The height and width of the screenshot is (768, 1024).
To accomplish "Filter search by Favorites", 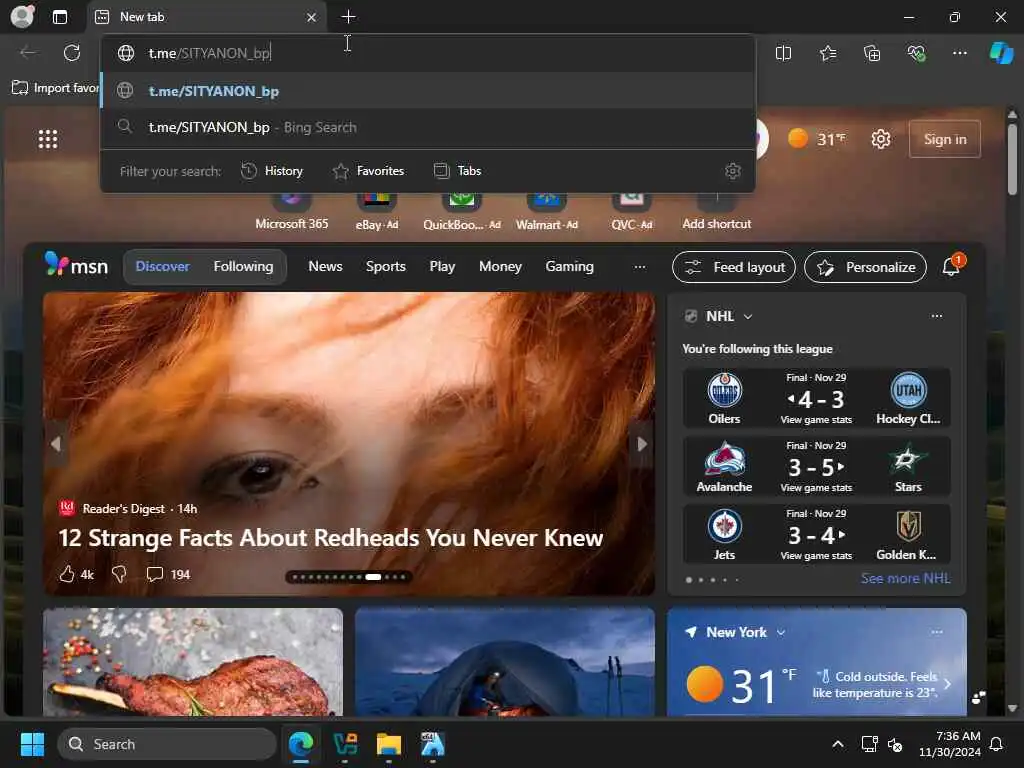I will tap(369, 171).
